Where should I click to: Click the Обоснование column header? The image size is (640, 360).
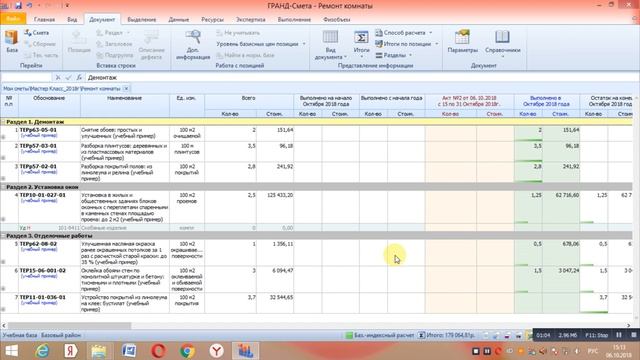click(x=49, y=106)
